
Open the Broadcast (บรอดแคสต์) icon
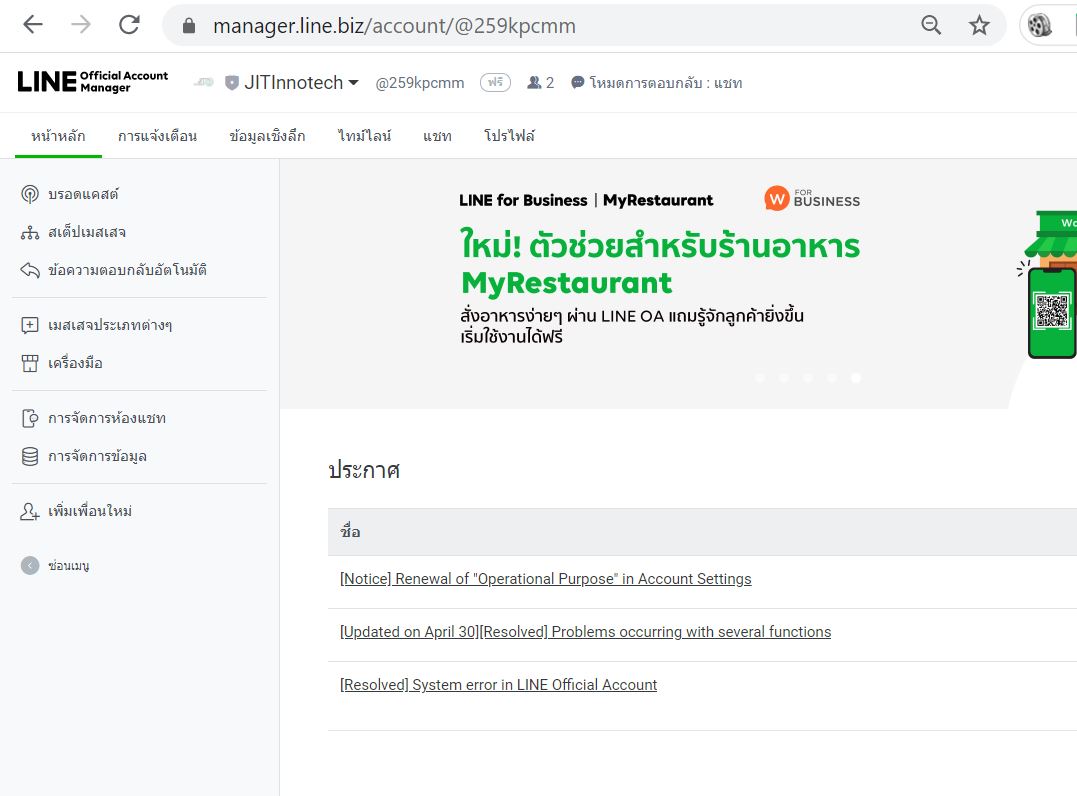pos(30,194)
